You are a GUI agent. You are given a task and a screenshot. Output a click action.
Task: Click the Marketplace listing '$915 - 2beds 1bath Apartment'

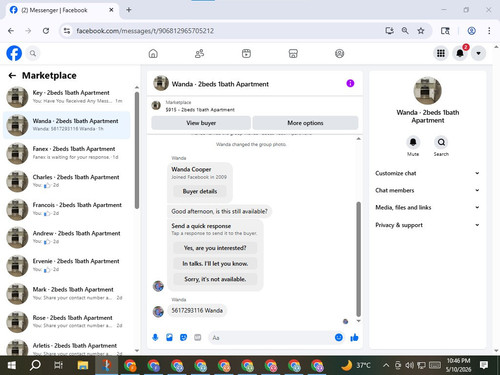coord(200,110)
